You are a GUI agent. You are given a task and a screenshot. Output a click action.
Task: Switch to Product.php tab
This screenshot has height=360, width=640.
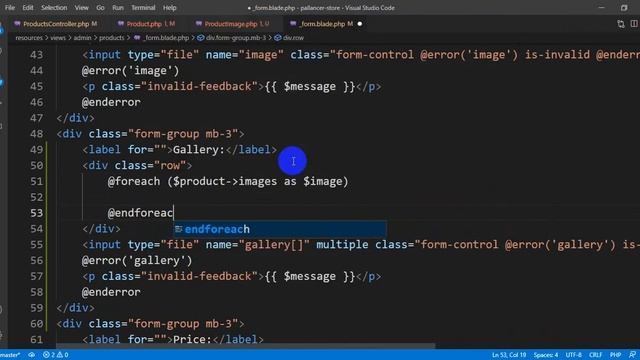pyautogui.click(x=144, y=24)
